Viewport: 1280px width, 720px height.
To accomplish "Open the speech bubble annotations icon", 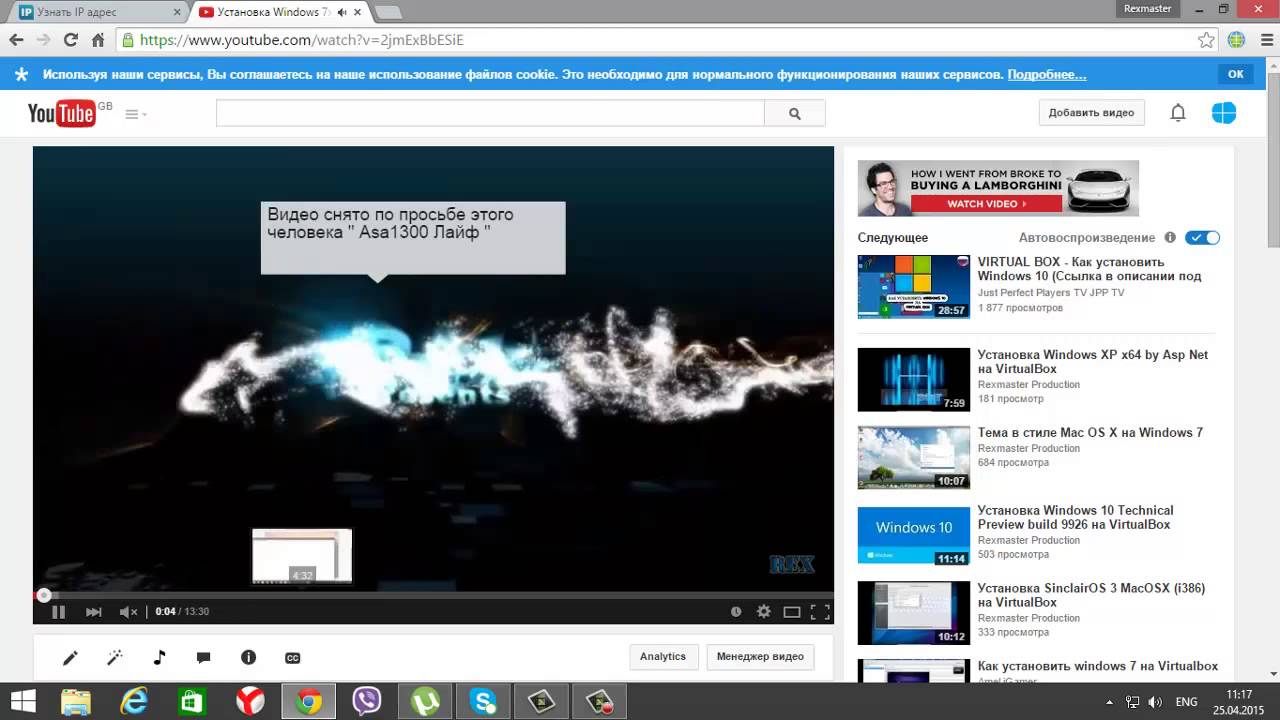I will [204, 658].
